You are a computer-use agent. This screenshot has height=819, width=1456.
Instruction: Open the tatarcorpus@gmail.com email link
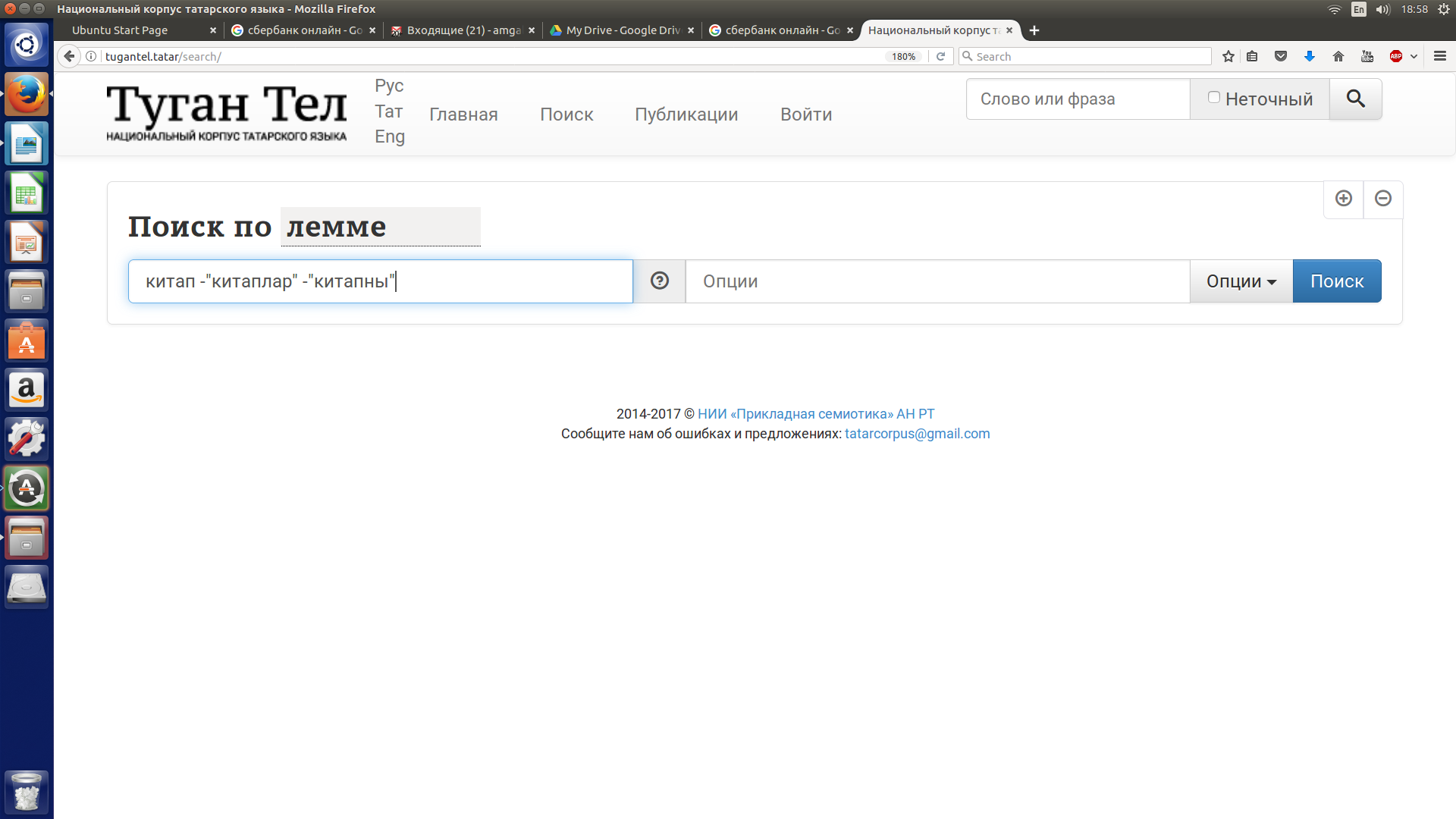tap(917, 434)
